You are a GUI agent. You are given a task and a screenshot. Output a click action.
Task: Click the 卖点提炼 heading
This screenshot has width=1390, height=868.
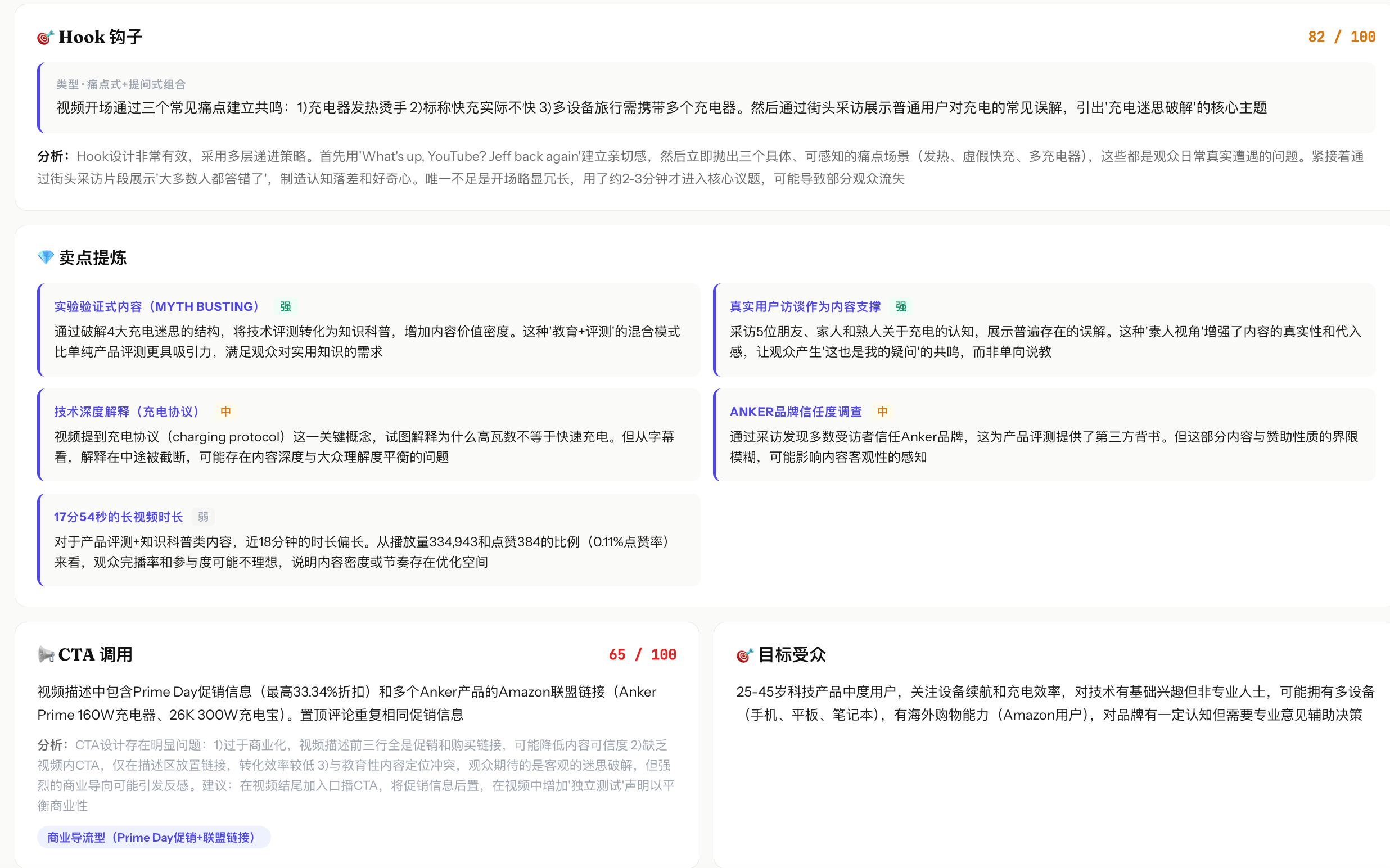click(x=92, y=257)
